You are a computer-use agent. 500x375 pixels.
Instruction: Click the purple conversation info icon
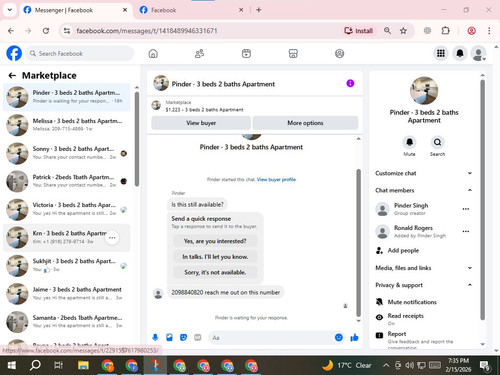[350, 83]
